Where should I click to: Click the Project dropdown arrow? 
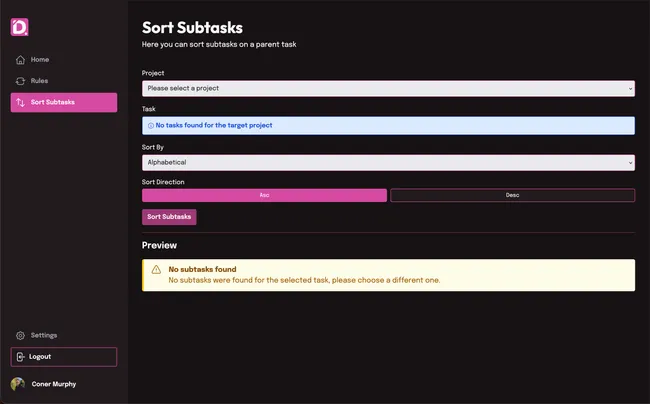point(630,89)
